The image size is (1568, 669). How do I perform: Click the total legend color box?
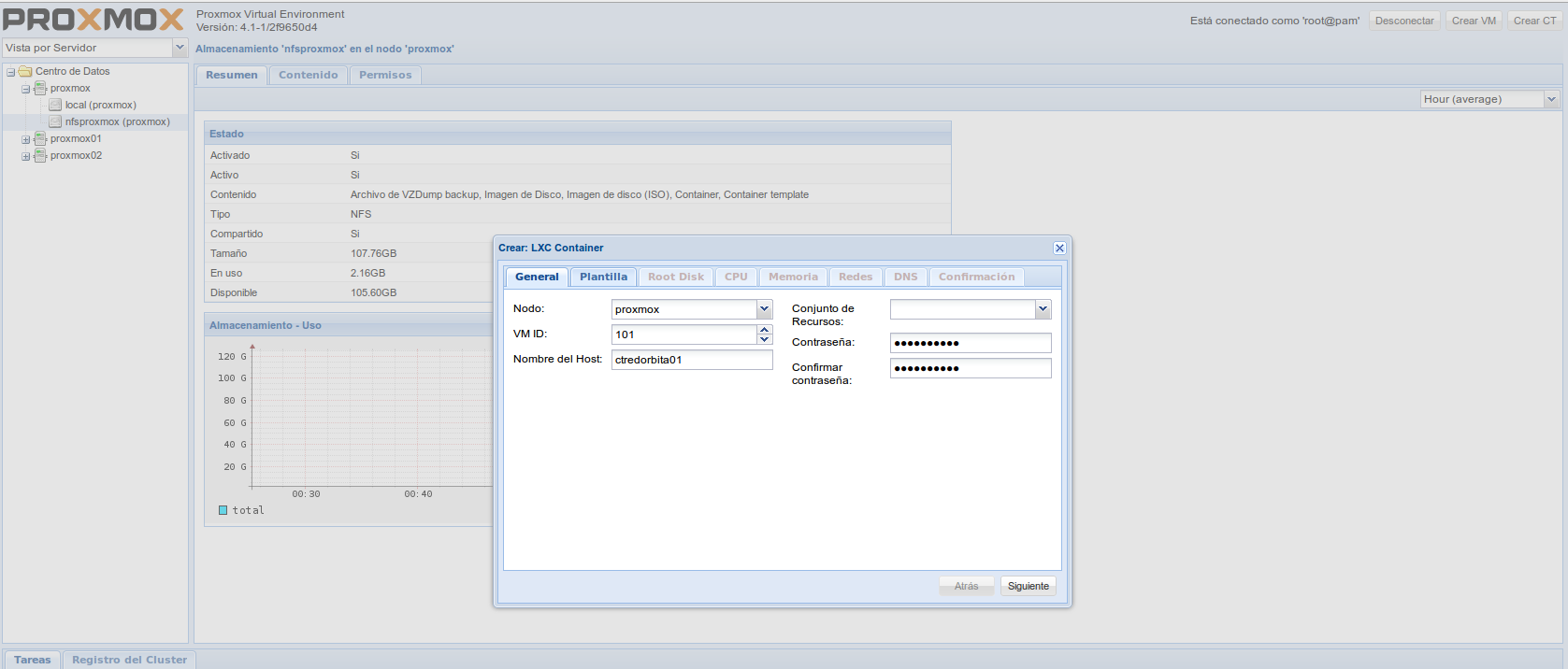point(223,510)
